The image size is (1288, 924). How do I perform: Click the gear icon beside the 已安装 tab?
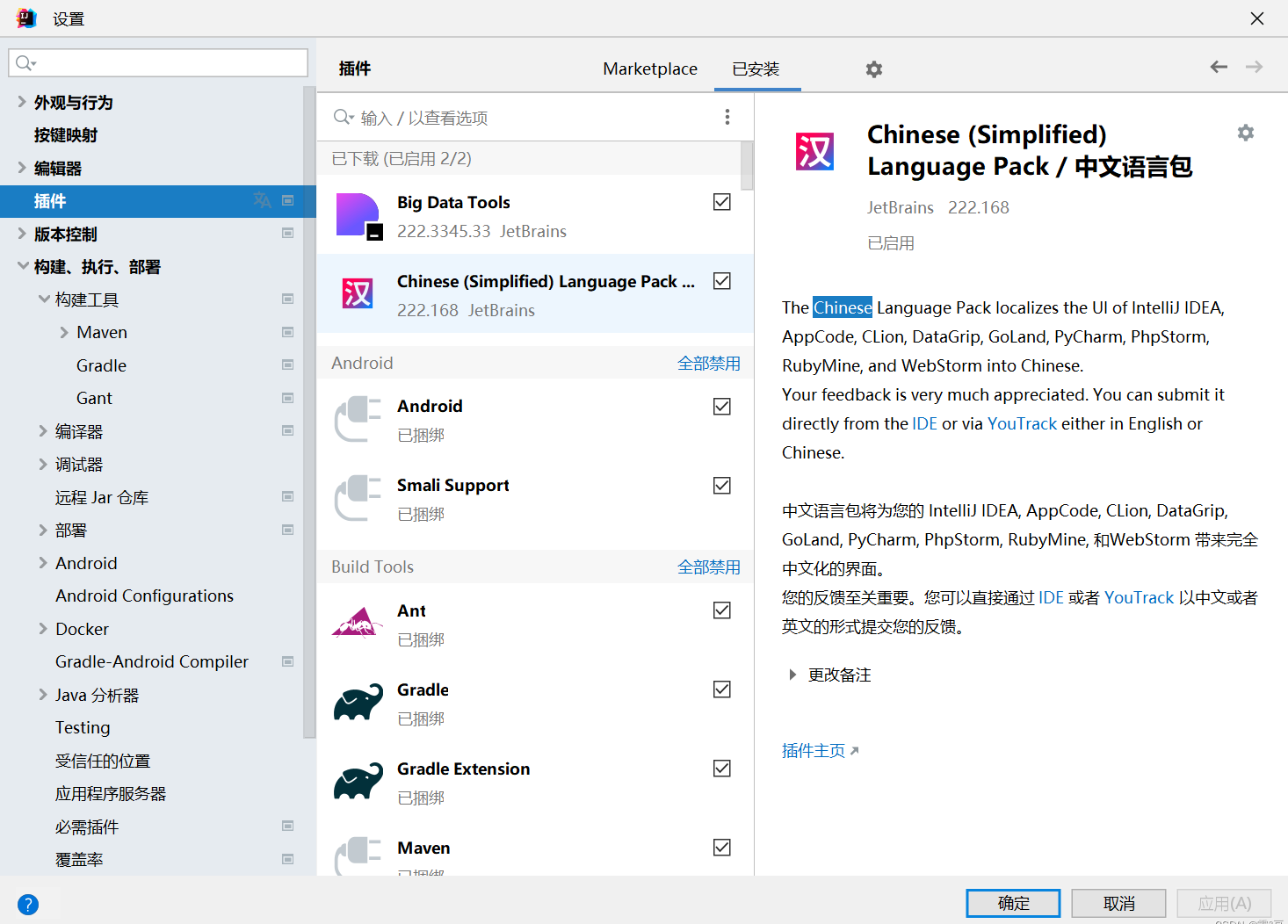coord(873,69)
